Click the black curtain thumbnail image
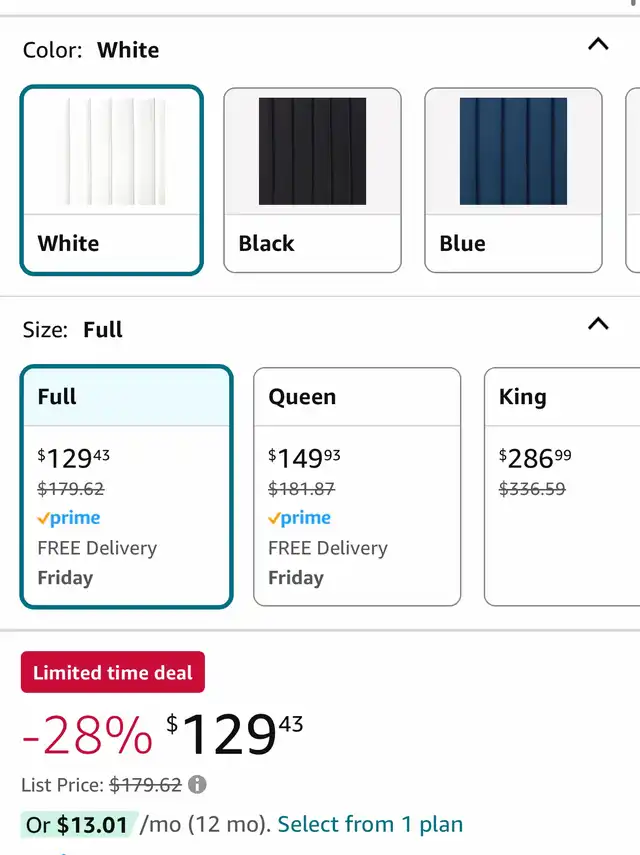The width and height of the screenshot is (640, 855). pos(312,151)
